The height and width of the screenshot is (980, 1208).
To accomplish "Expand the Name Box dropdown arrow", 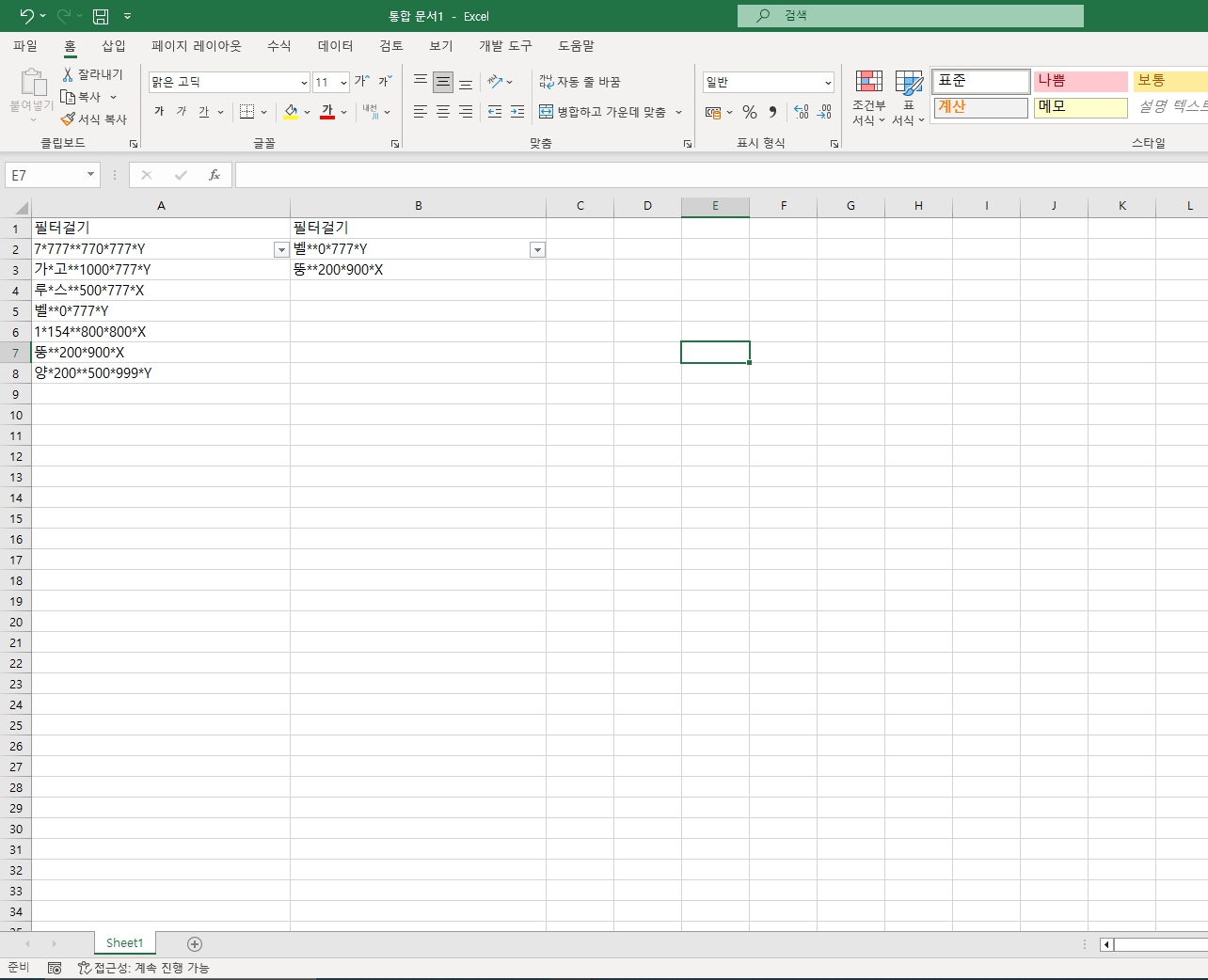I will [91, 175].
